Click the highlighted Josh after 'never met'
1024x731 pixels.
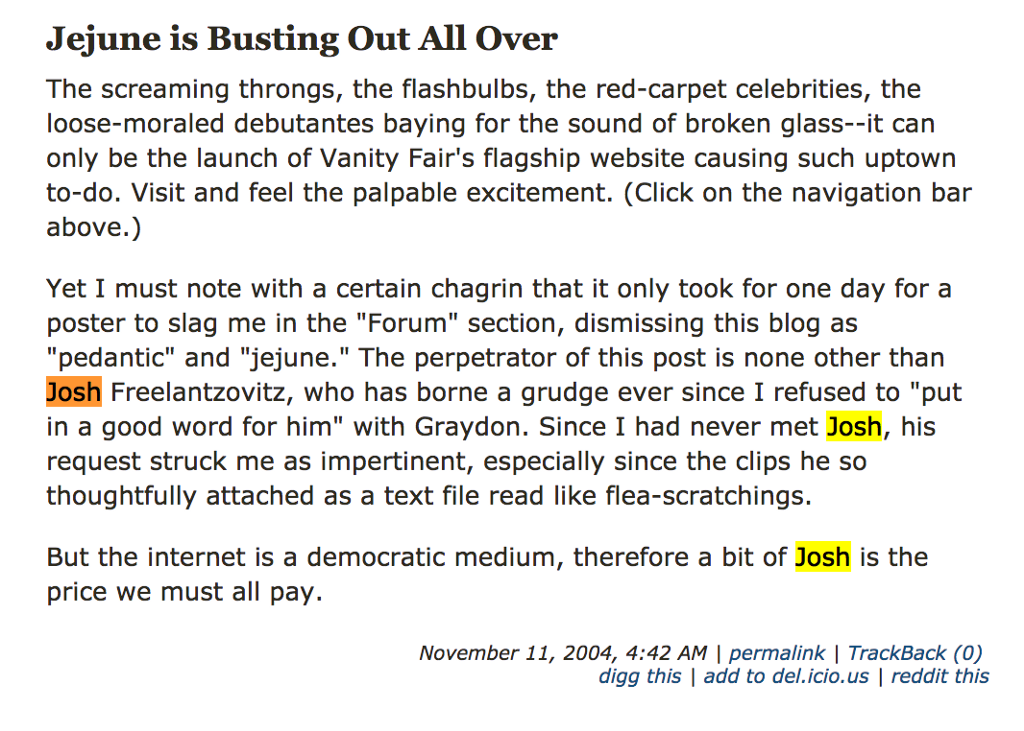point(854,427)
